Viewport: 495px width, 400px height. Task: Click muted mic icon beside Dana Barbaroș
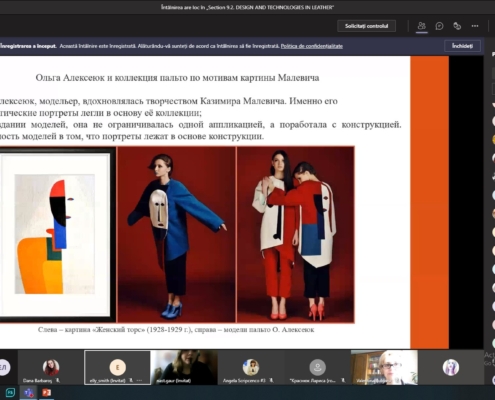point(57,380)
